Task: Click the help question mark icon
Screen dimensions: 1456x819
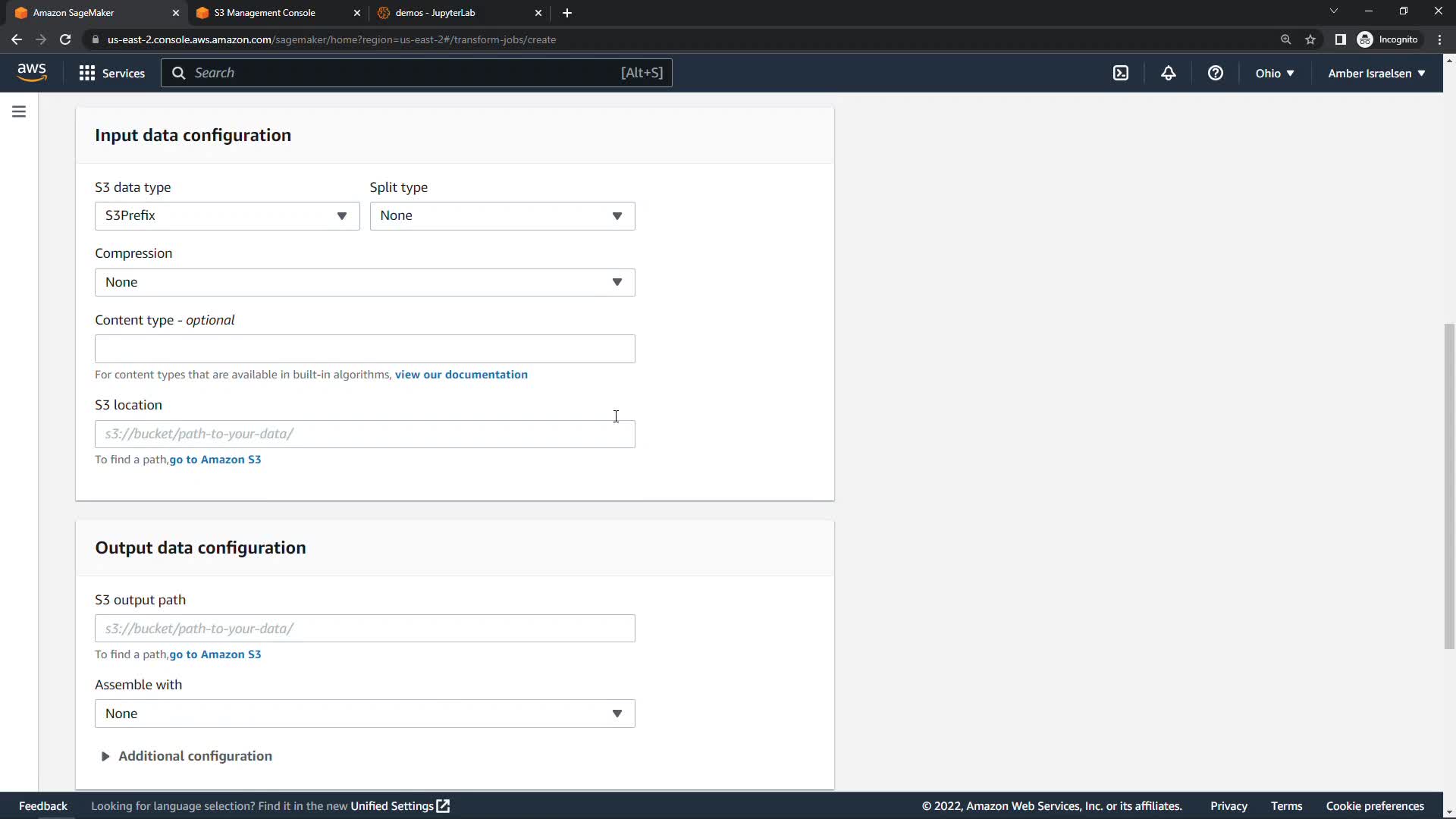Action: [x=1215, y=73]
